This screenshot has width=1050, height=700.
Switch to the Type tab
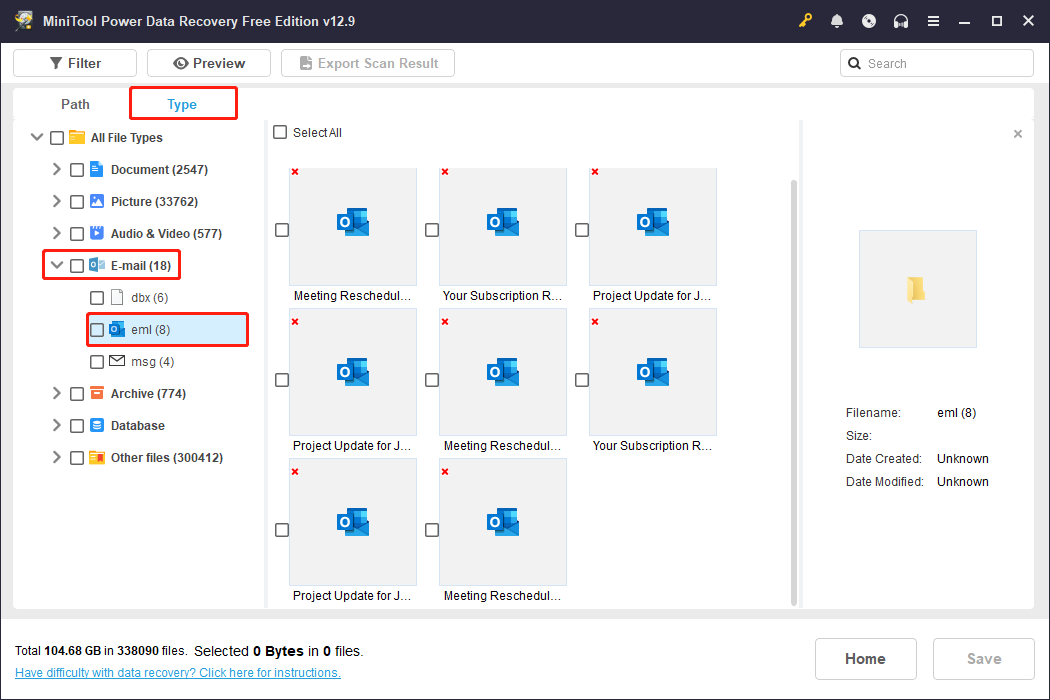[x=182, y=104]
